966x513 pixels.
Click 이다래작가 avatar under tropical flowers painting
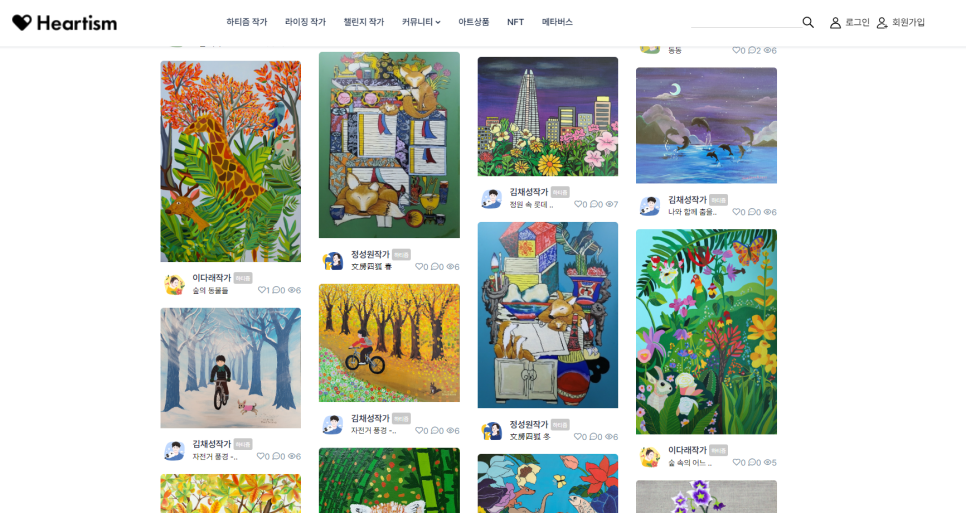click(650, 456)
